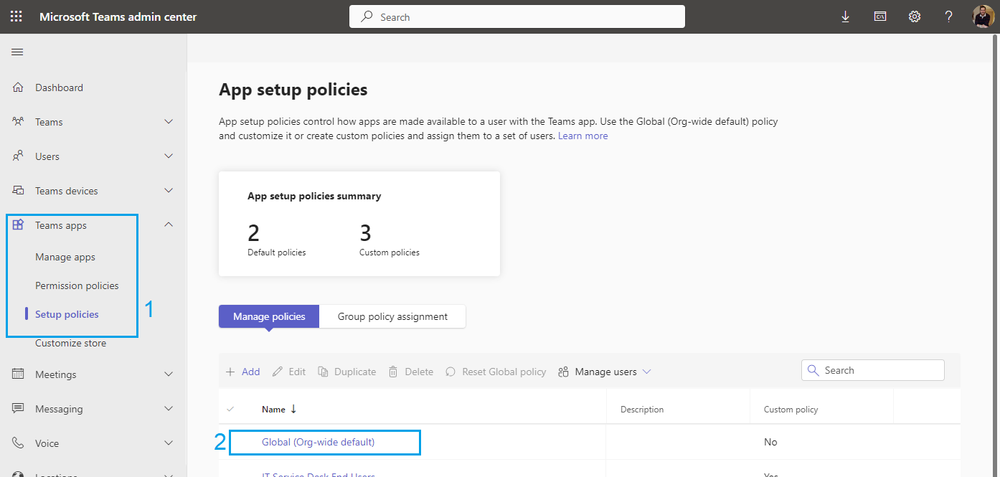Open the Manage users dropdown
This screenshot has width=1000, height=477.
pos(605,372)
